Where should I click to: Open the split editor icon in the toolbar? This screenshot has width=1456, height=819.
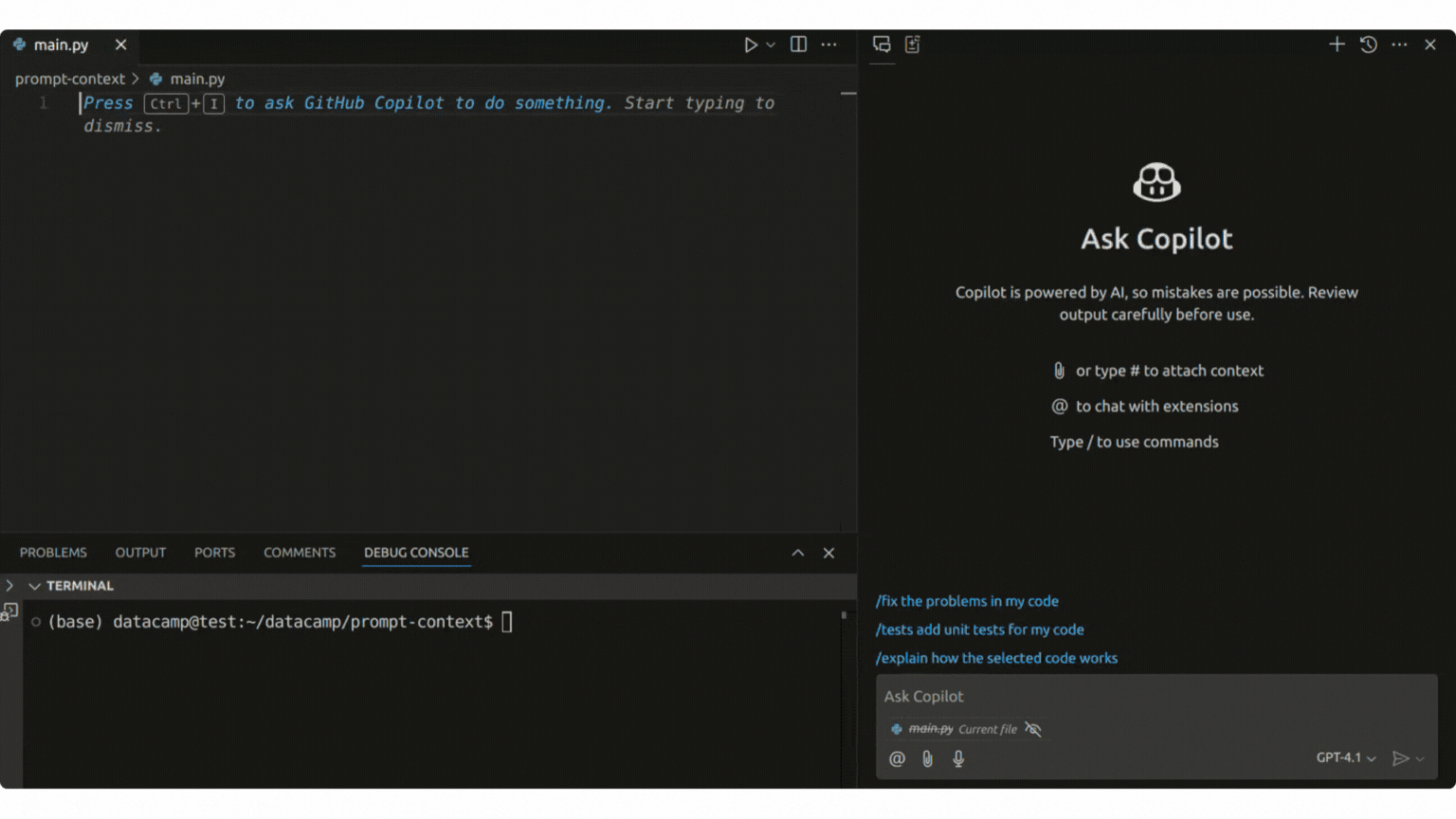(x=797, y=44)
